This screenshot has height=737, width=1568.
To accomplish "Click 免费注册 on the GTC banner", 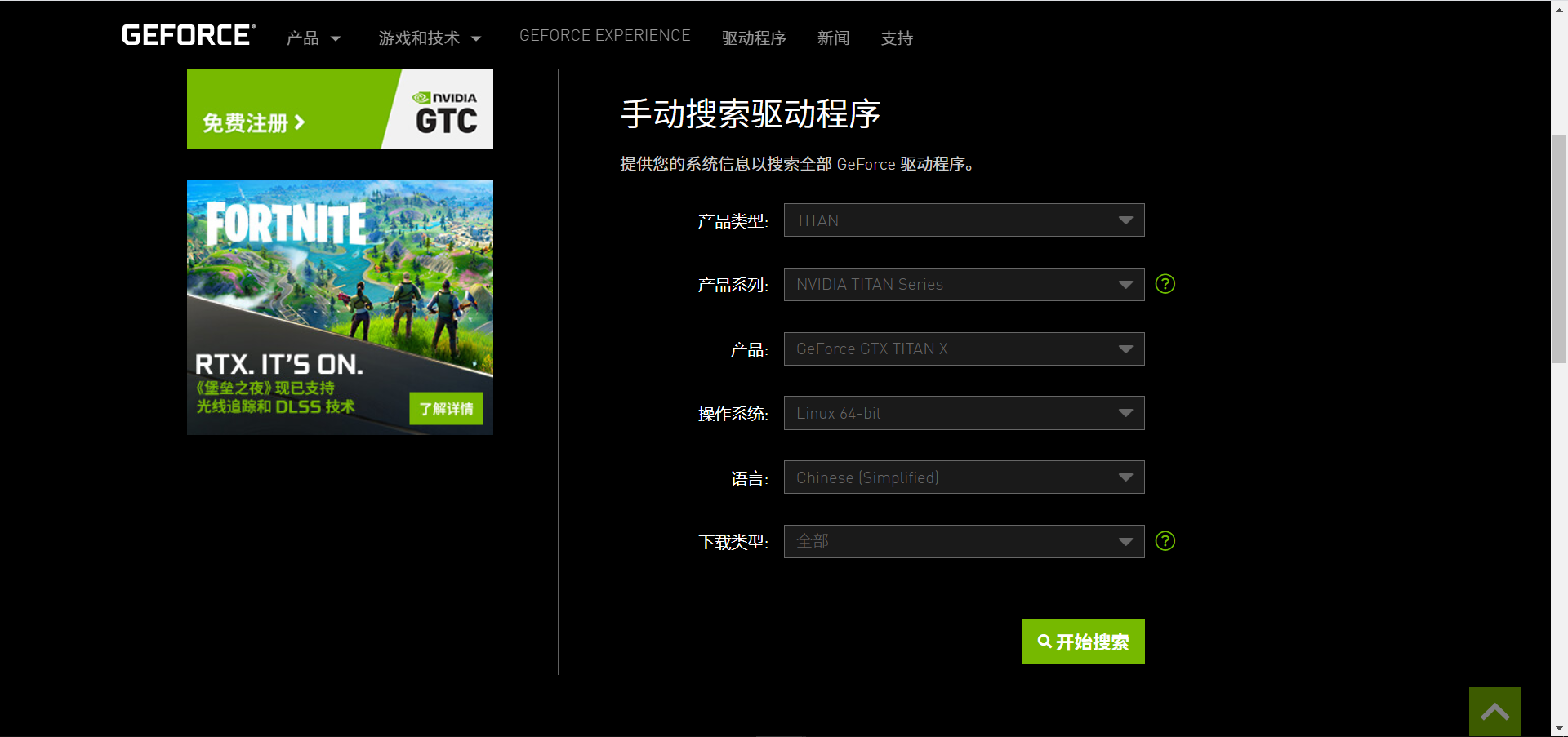I will 254,123.
